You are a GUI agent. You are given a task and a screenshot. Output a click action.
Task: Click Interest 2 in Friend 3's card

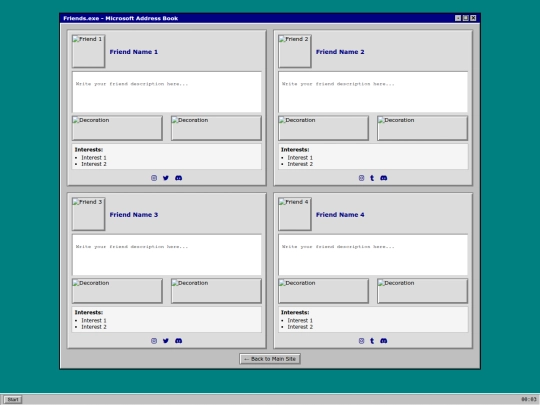click(x=94, y=327)
